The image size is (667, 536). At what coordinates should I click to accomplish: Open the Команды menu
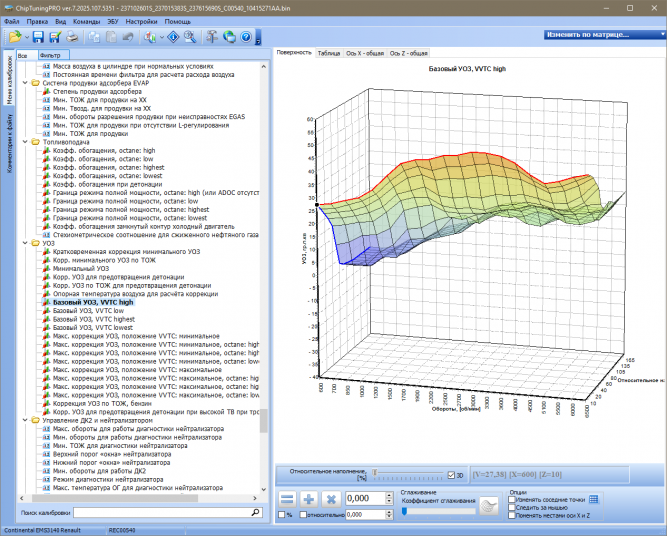86,21
